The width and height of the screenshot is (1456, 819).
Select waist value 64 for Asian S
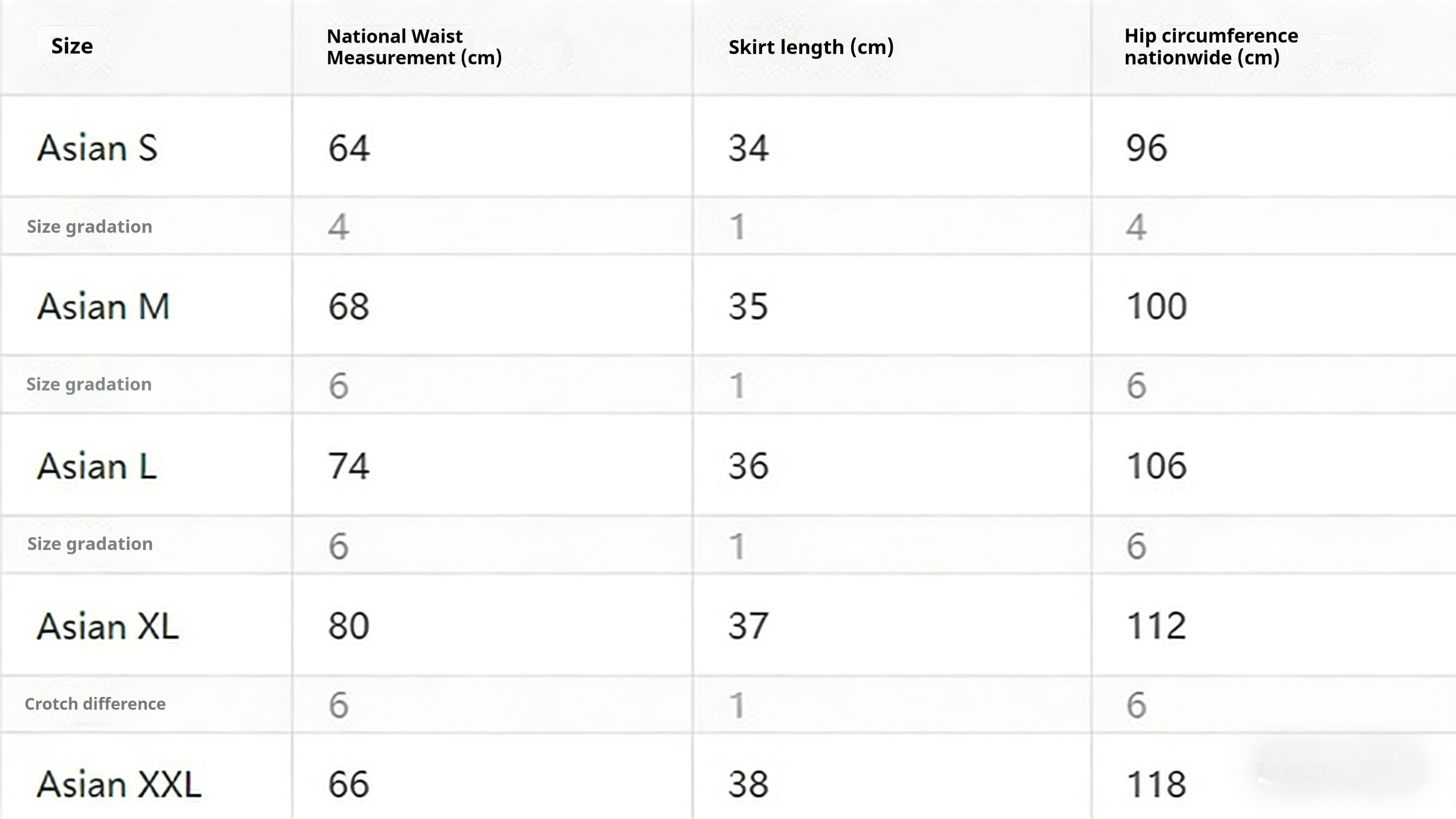pyautogui.click(x=349, y=148)
